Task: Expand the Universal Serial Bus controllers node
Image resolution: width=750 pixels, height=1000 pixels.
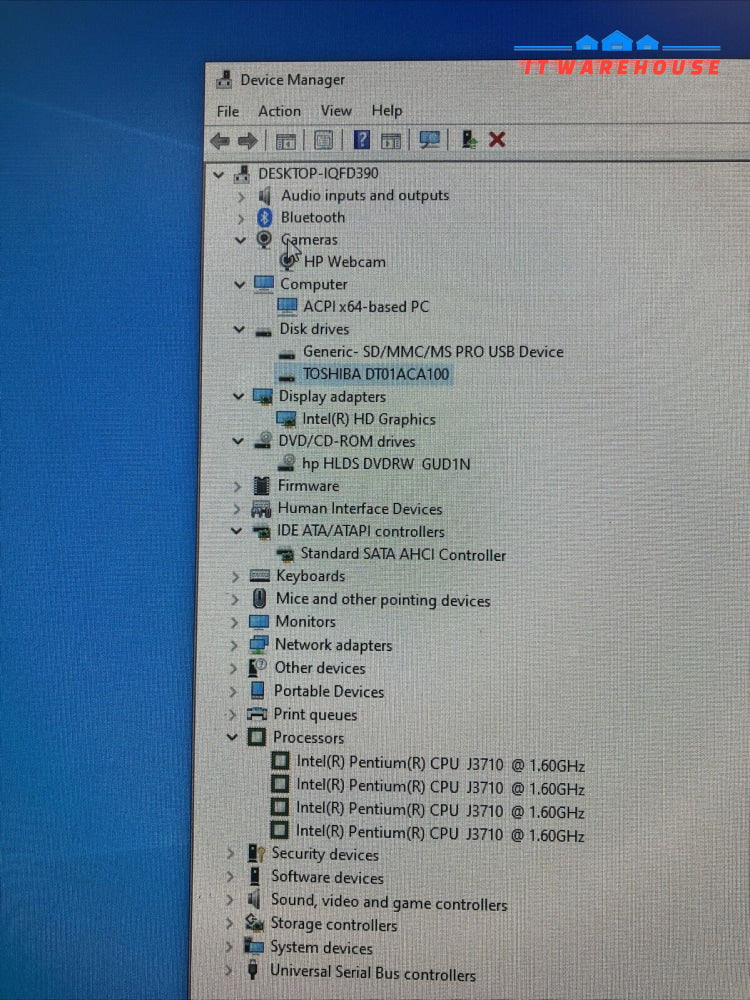Action: [x=229, y=971]
